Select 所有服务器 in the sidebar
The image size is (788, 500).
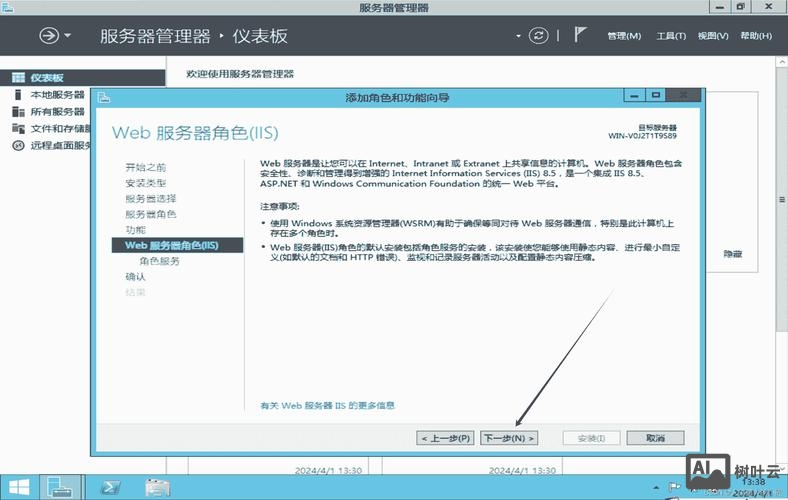(57, 112)
